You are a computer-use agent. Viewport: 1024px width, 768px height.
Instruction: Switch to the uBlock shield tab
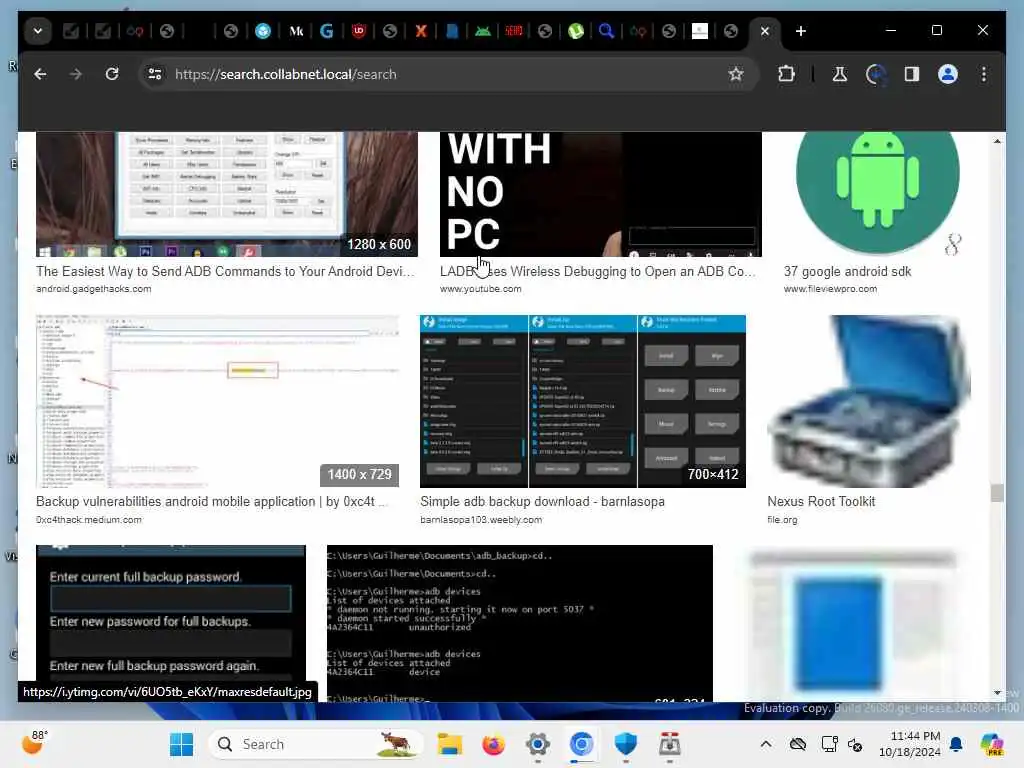coord(359,31)
